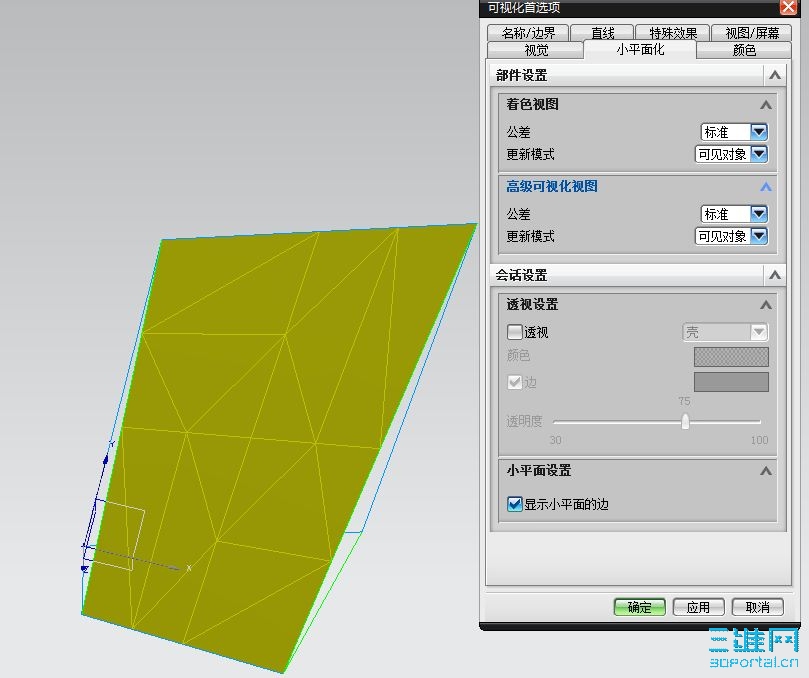This screenshot has height=678, width=809.
Task: Collapse the 小平面设置 group
Action: click(766, 471)
